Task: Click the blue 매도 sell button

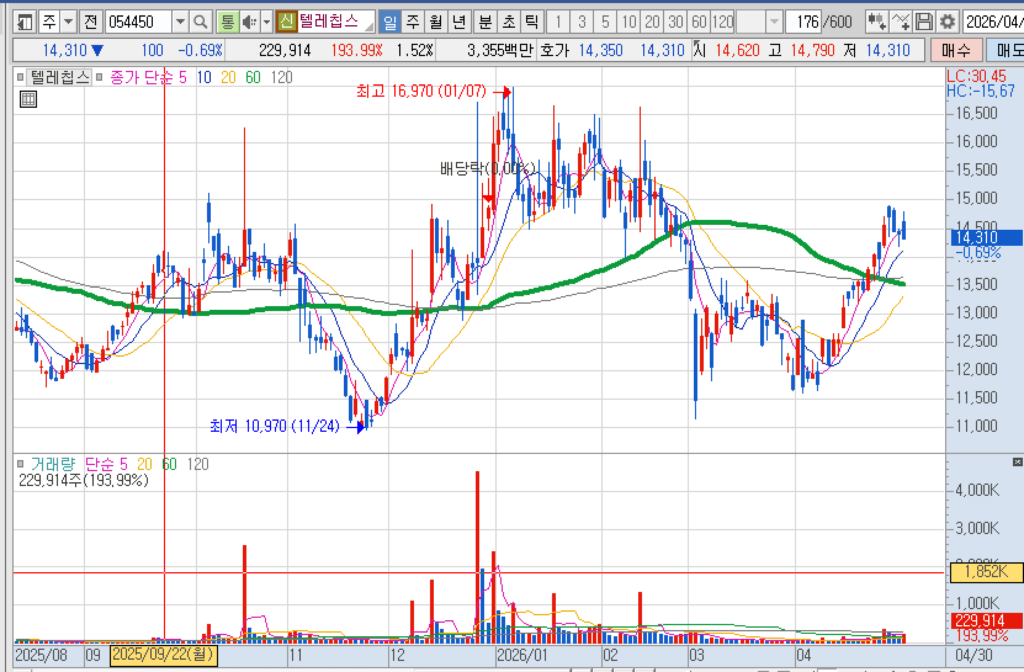Action: point(1005,50)
